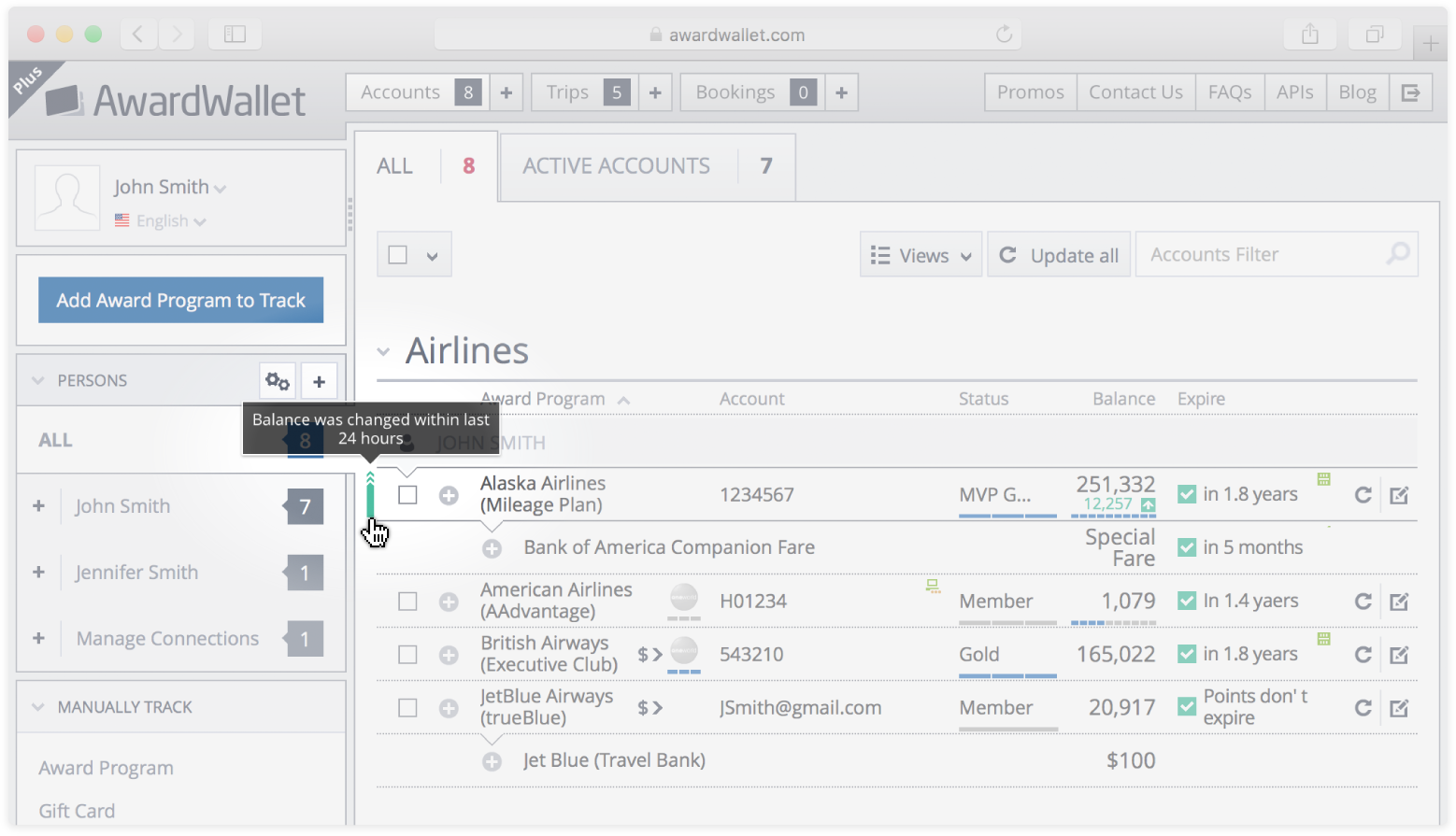Click Safari address bar awardwallet.com

pos(727,35)
